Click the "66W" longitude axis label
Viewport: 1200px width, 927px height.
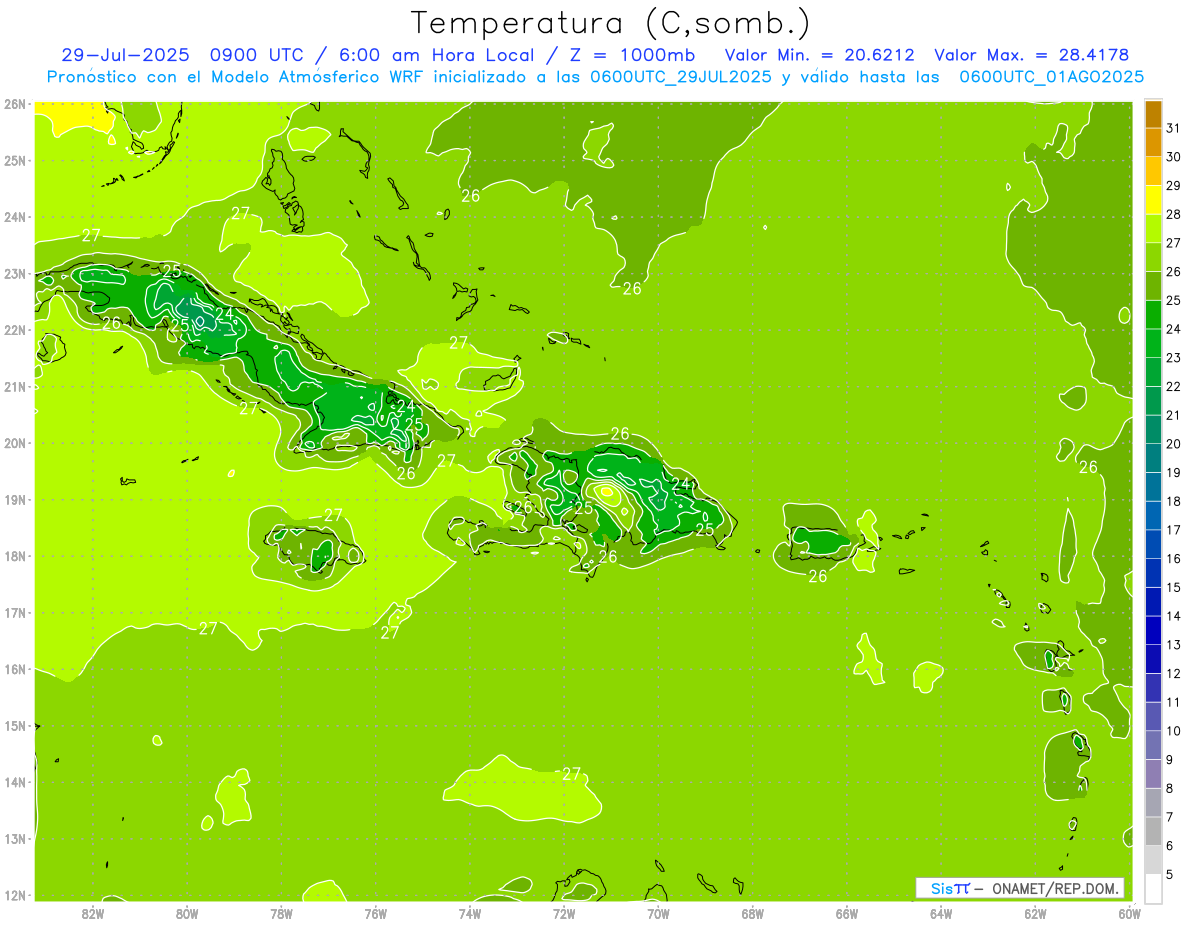pos(847,913)
